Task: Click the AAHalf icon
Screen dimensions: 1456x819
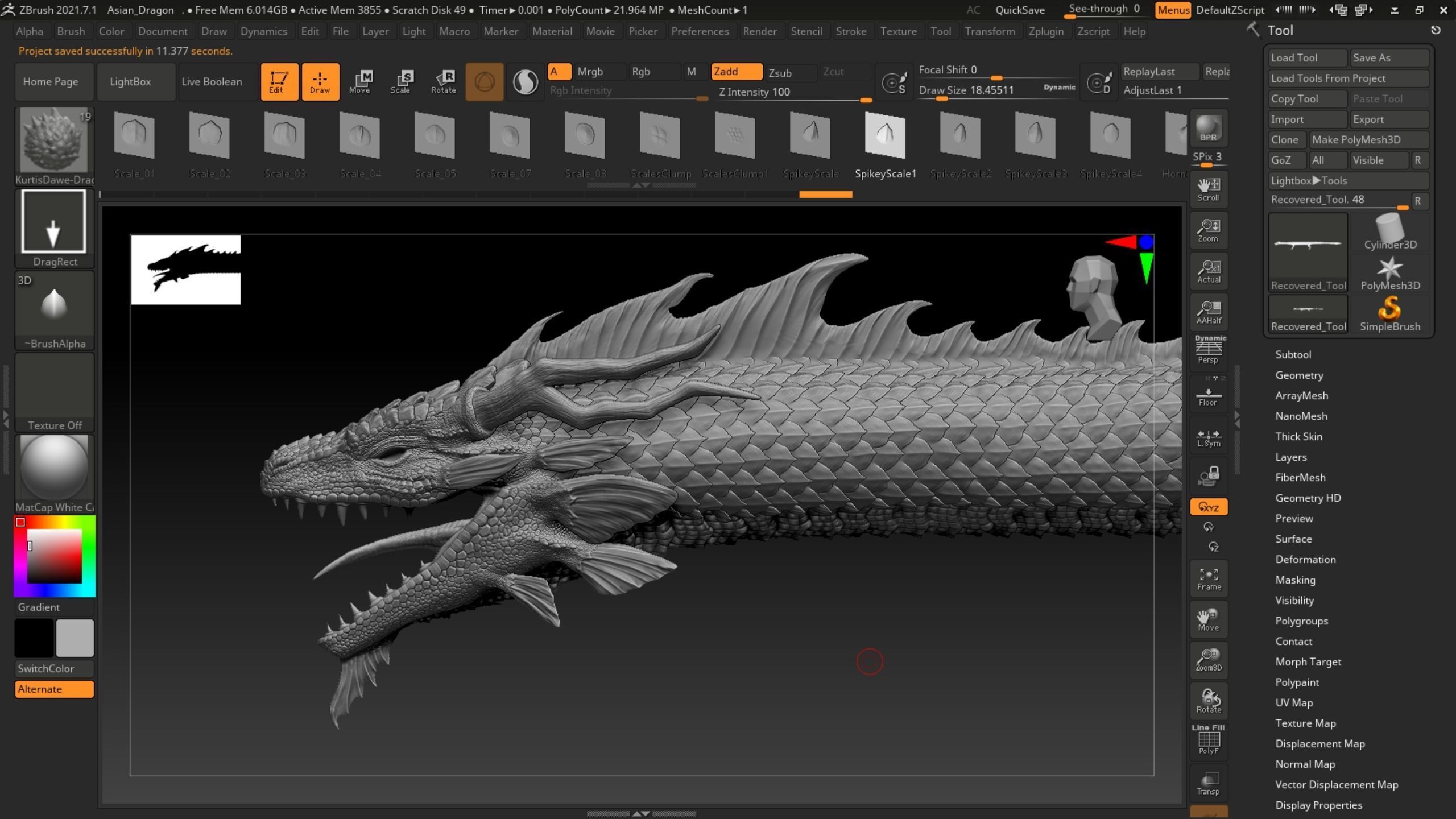Action: tap(1209, 312)
